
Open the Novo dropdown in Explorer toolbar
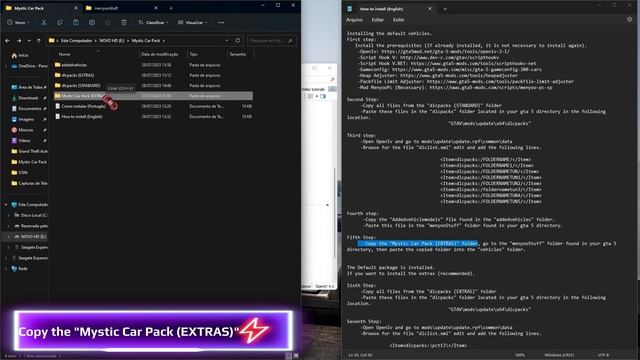coord(18,22)
